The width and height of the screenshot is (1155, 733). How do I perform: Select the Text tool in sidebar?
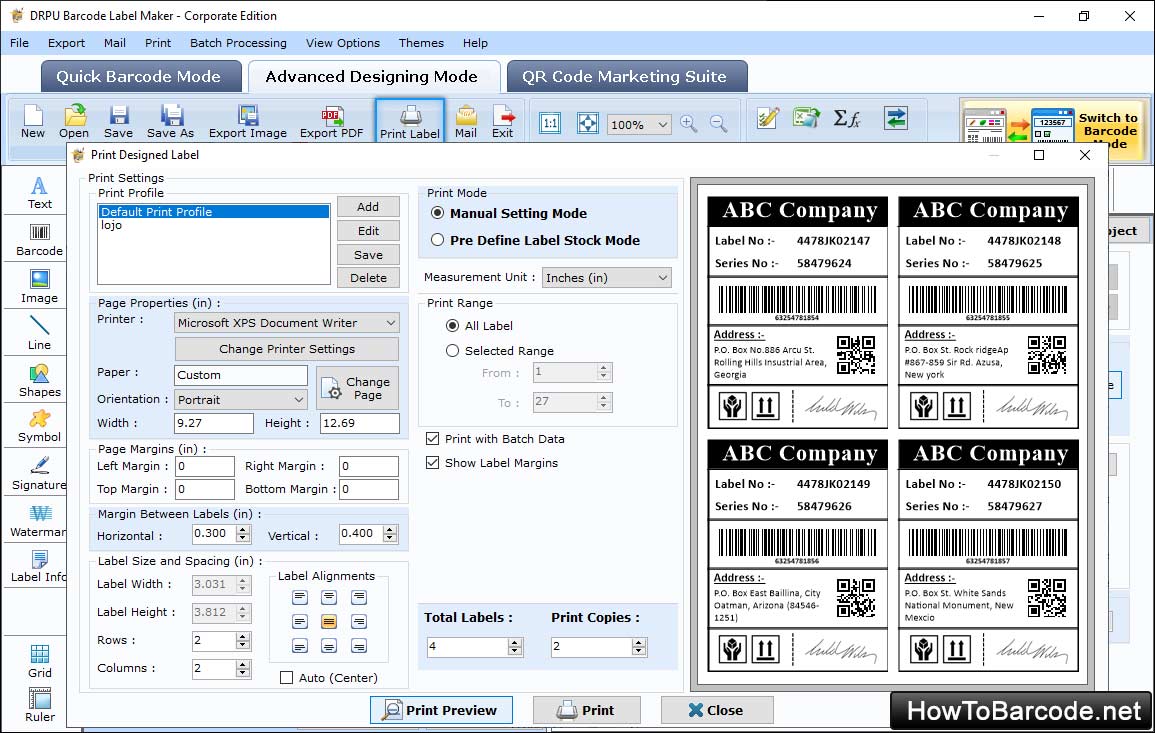coord(39,193)
